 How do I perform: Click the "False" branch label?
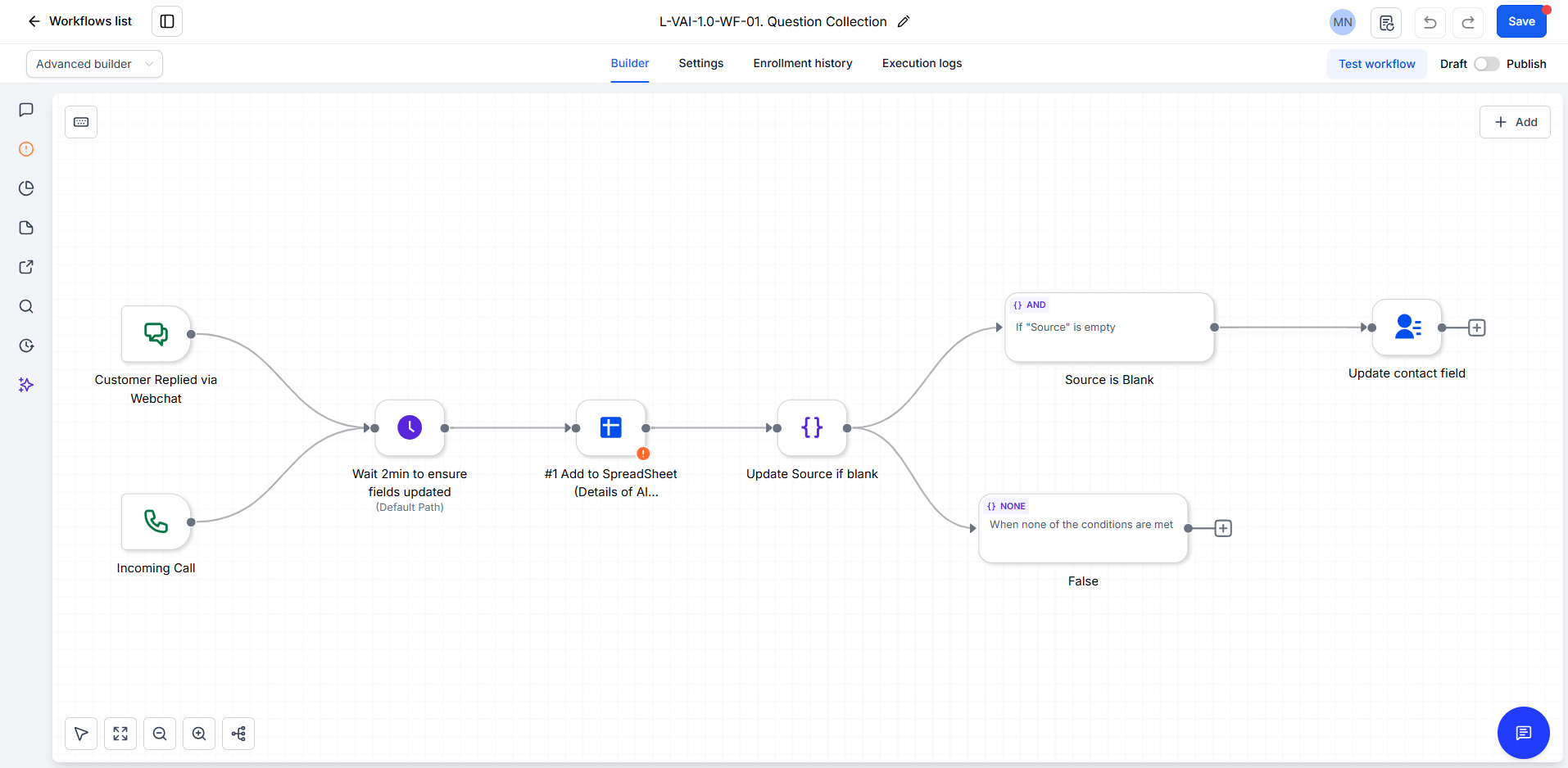tap(1083, 581)
